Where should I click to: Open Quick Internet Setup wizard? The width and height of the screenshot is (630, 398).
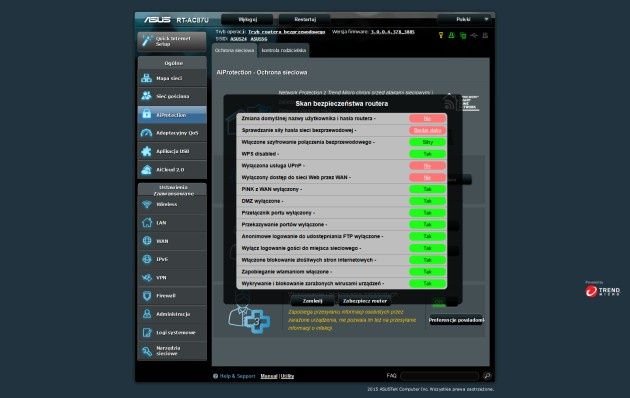point(172,41)
